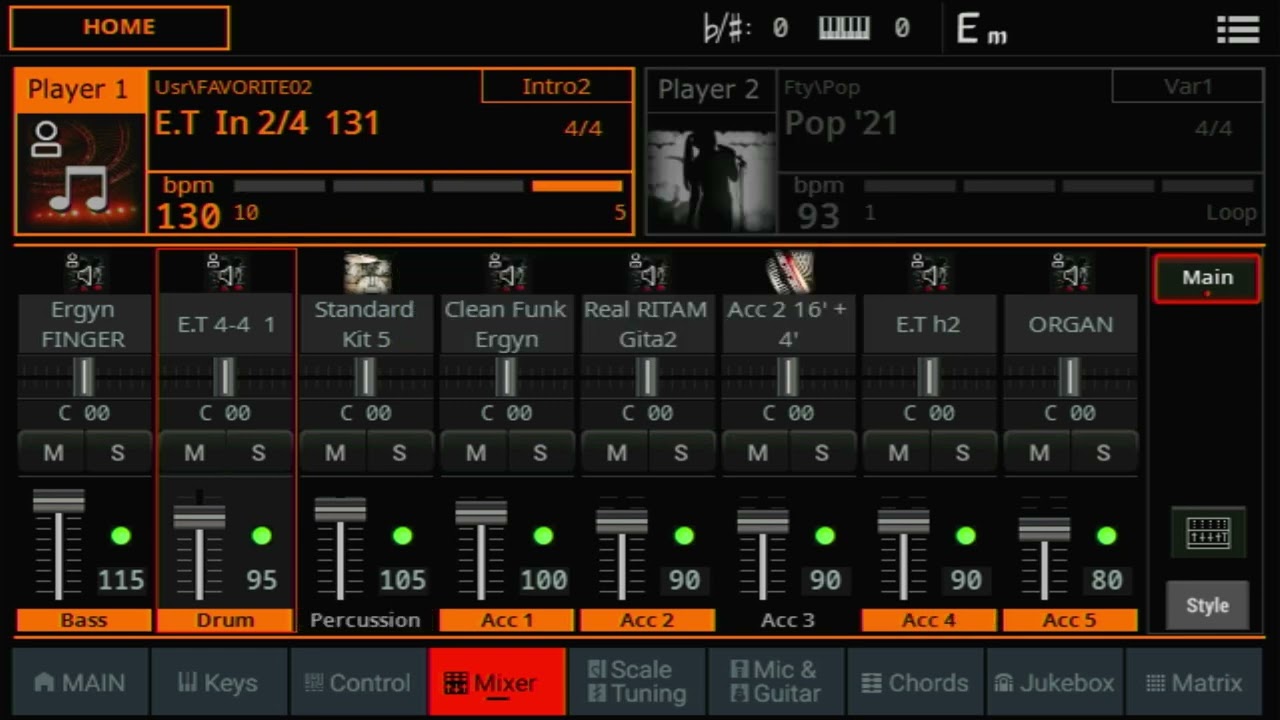1280x720 pixels.
Task: Open the Ergyn FINGER sound selector
Action: [84, 324]
